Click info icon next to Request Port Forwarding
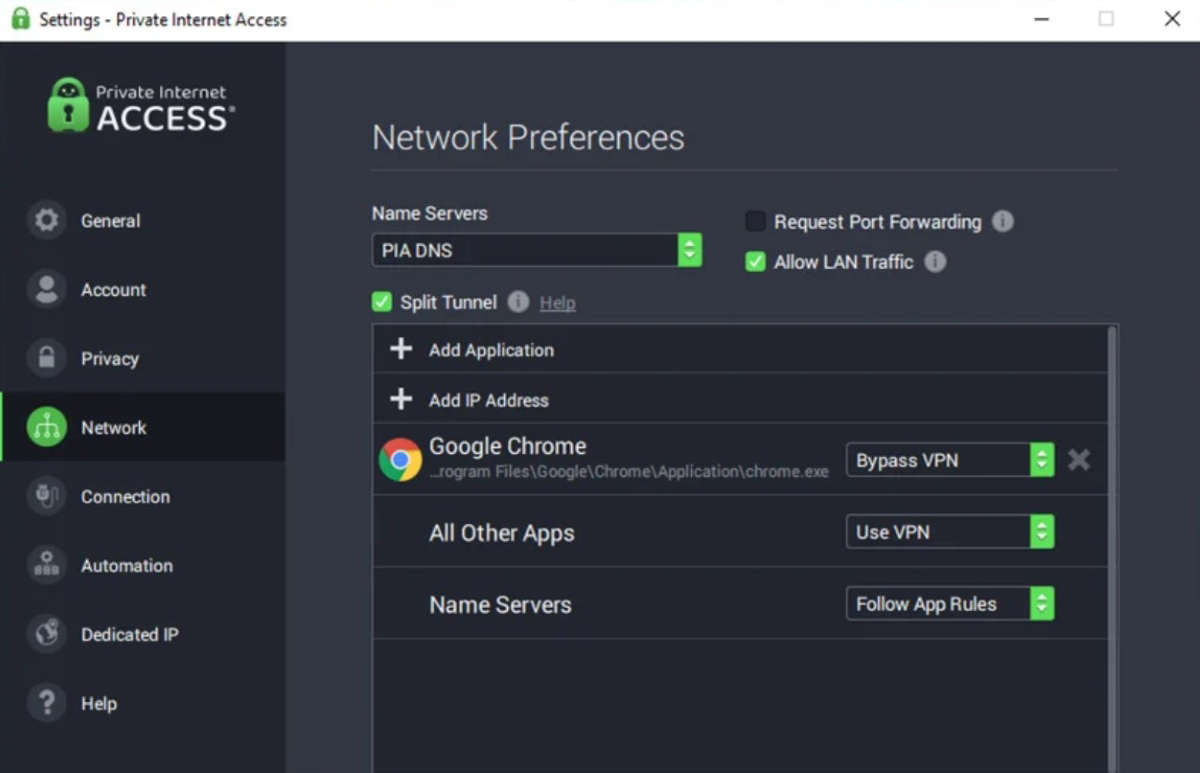This screenshot has width=1200, height=773. (x=1002, y=222)
